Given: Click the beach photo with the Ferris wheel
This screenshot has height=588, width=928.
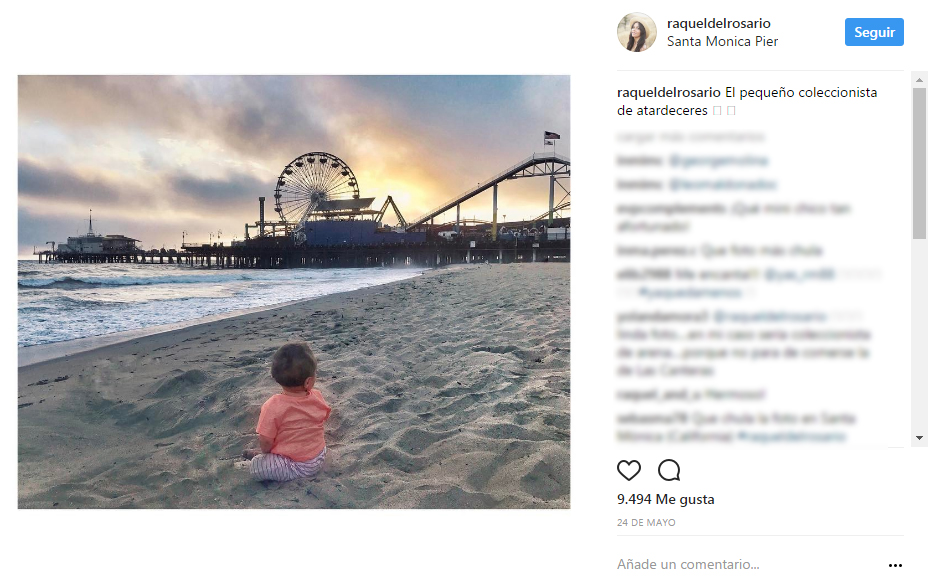Looking at the screenshot, I should click(x=294, y=291).
